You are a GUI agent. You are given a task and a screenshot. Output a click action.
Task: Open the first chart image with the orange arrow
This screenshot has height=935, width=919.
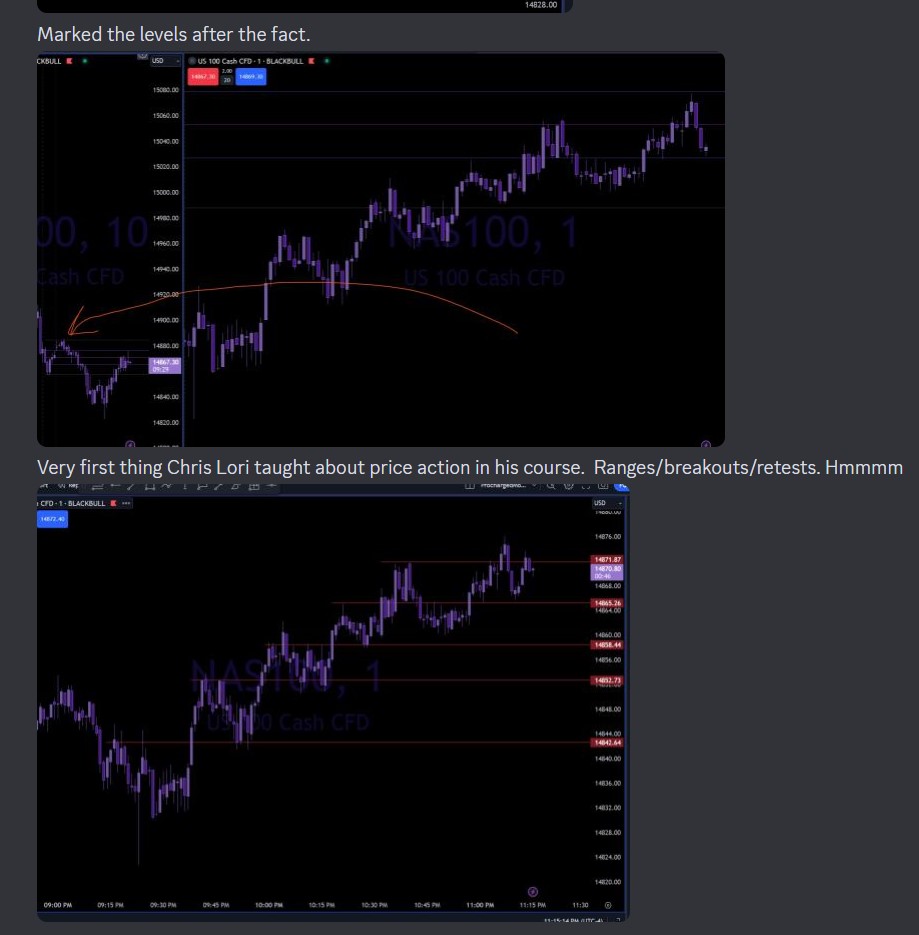pos(380,249)
